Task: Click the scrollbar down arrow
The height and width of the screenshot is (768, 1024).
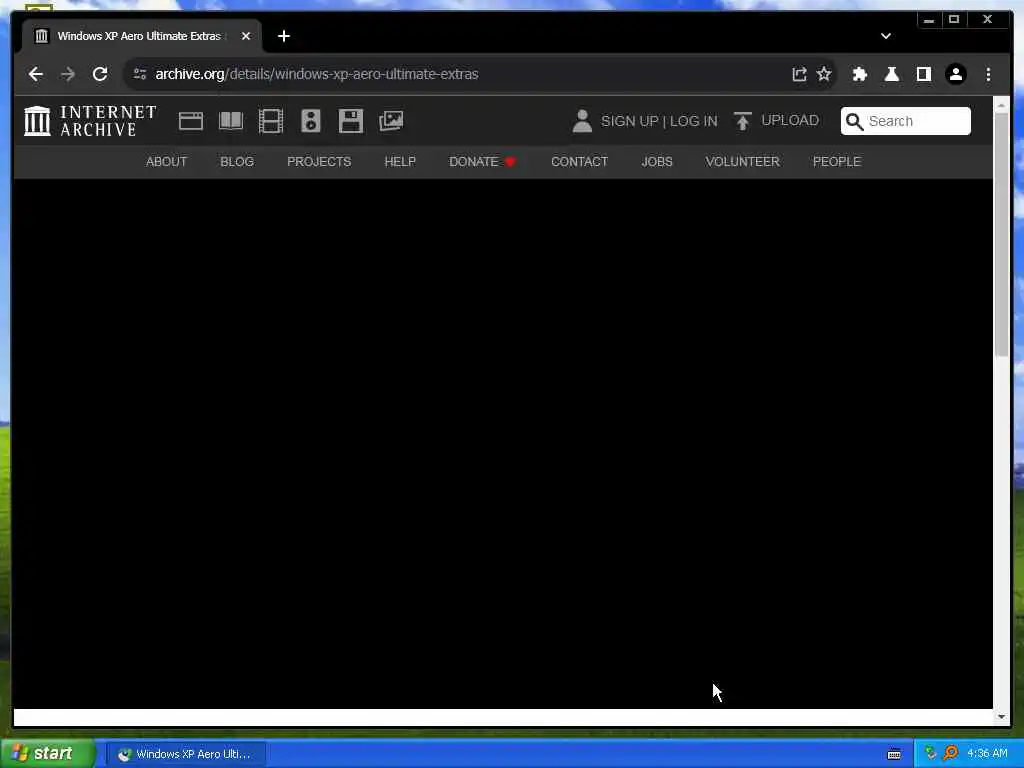Action: point(1002,716)
